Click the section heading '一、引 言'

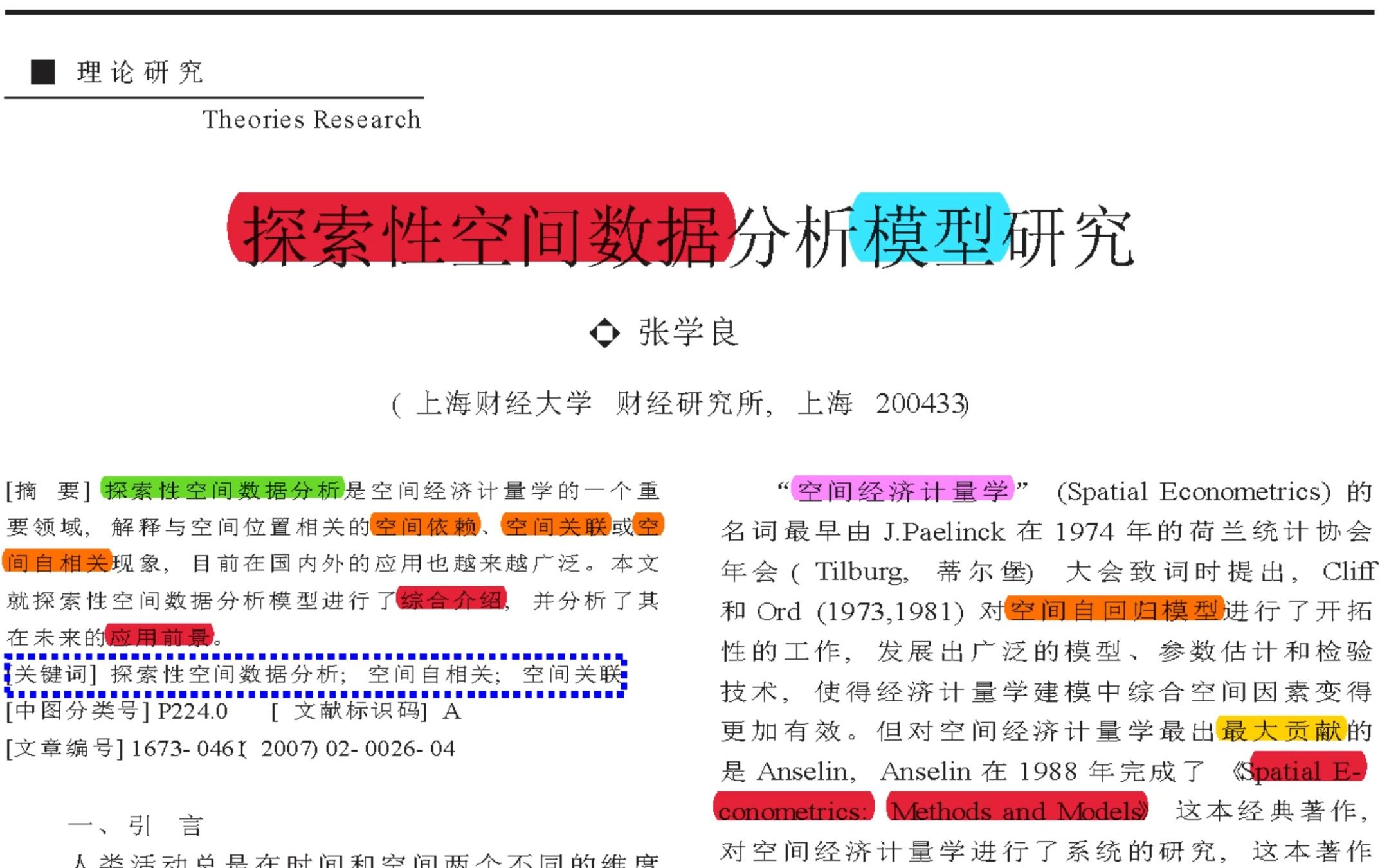click(136, 826)
